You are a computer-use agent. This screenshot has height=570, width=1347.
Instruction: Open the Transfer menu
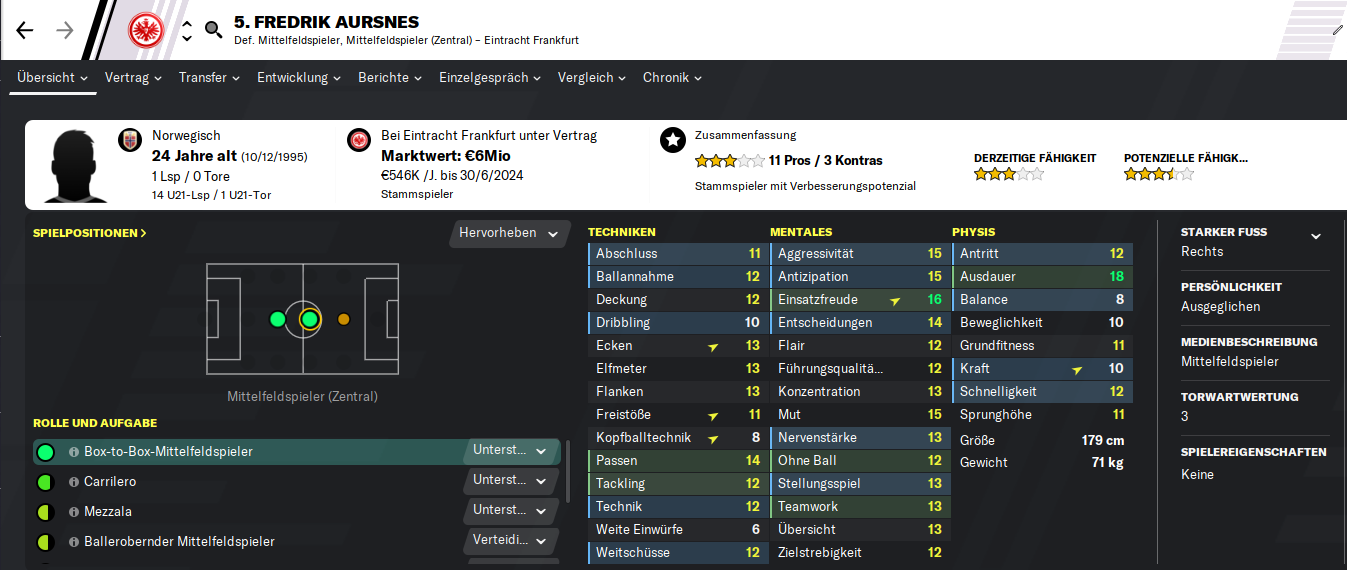(x=210, y=77)
